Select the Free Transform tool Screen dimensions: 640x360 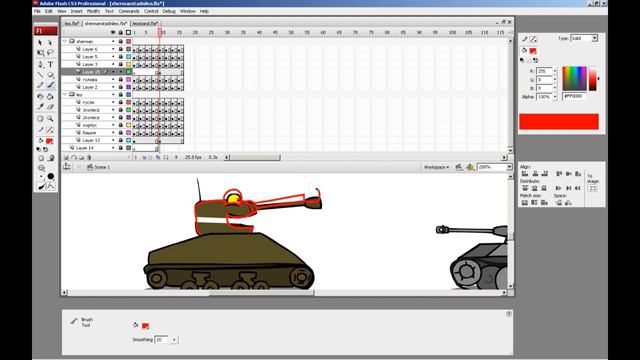coord(40,53)
